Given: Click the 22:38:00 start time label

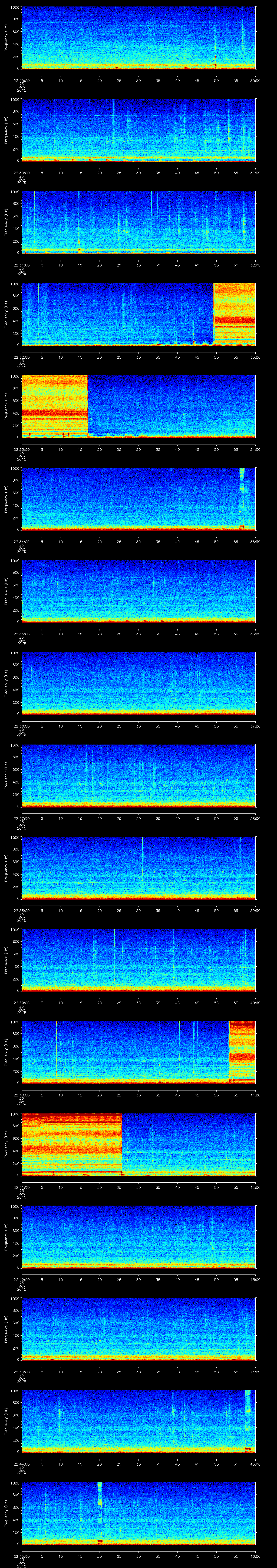Looking at the screenshot, I should coord(21,910).
